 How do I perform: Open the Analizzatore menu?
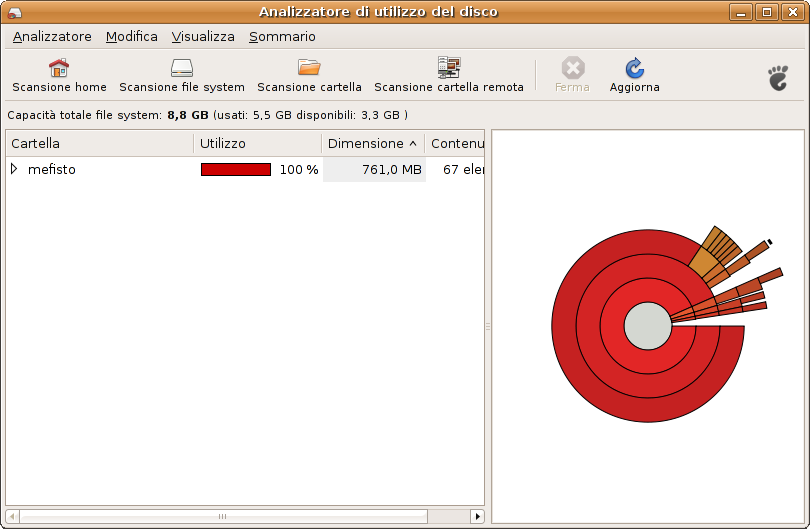point(52,37)
